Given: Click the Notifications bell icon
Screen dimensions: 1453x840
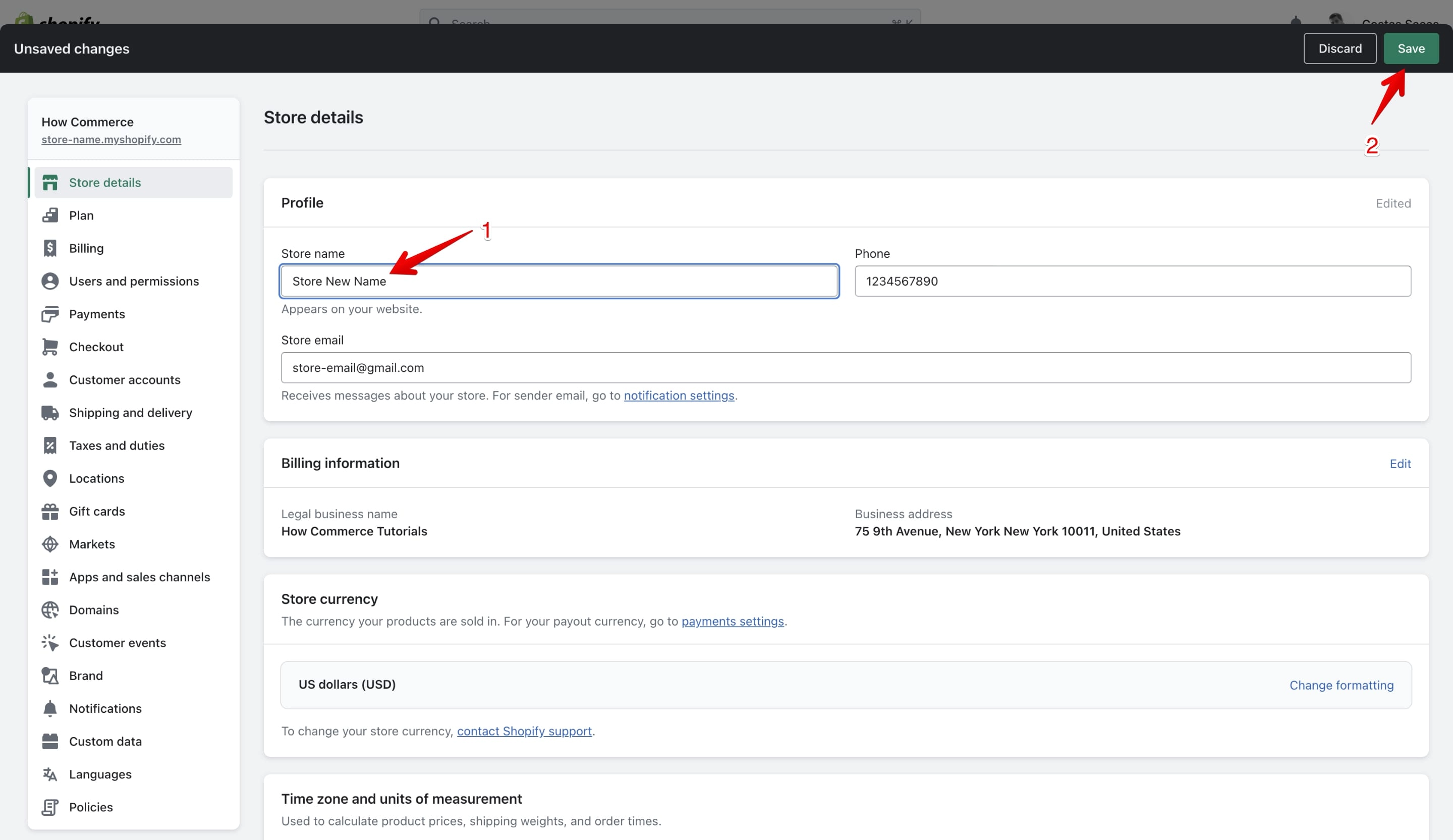Looking at the screenshot, I should [x=50, y=708].
